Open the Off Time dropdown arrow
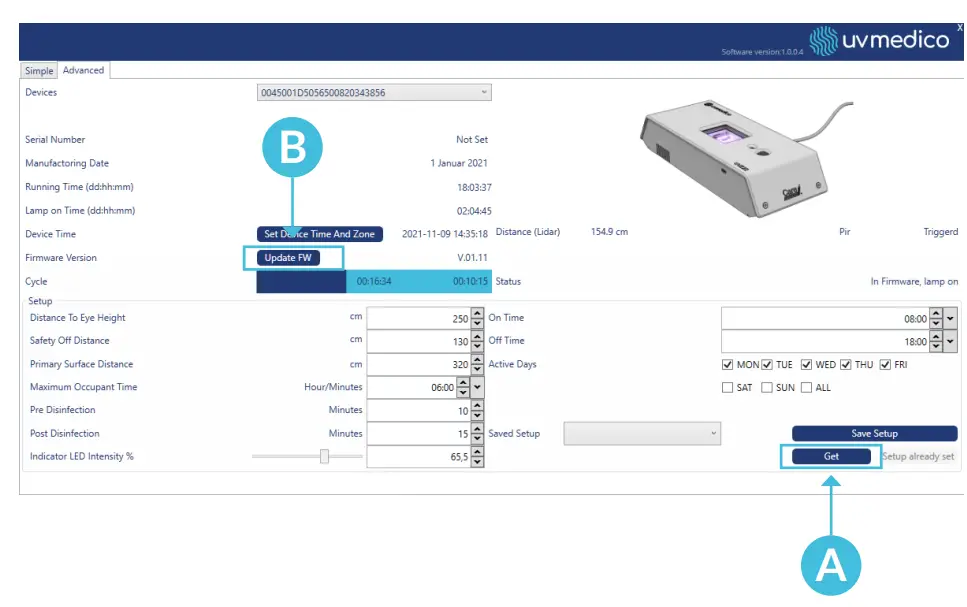Viewport: 967px width, 607px height. [x=950, y=341]
